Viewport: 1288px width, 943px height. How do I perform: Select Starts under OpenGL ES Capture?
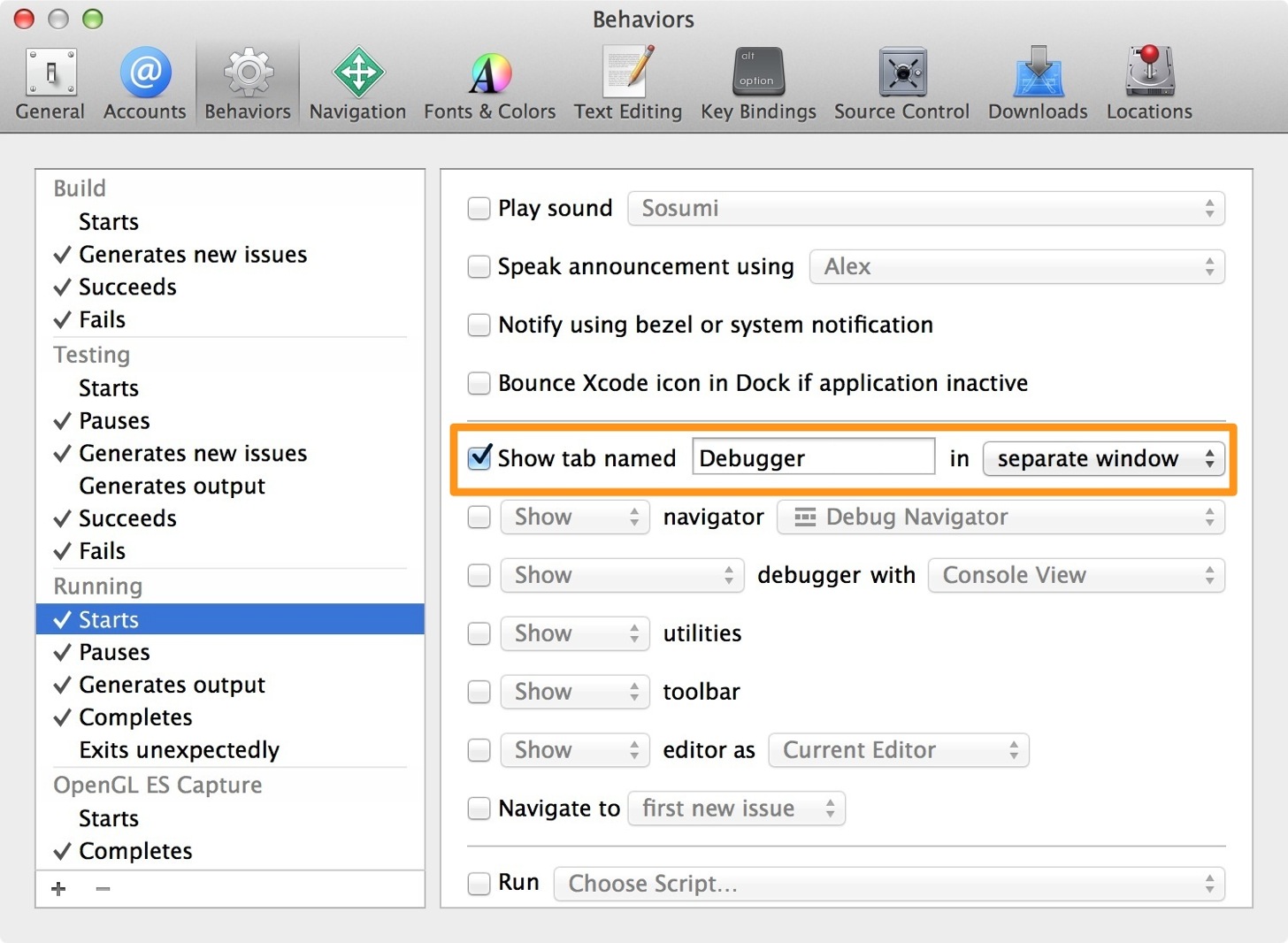[230, 818]
